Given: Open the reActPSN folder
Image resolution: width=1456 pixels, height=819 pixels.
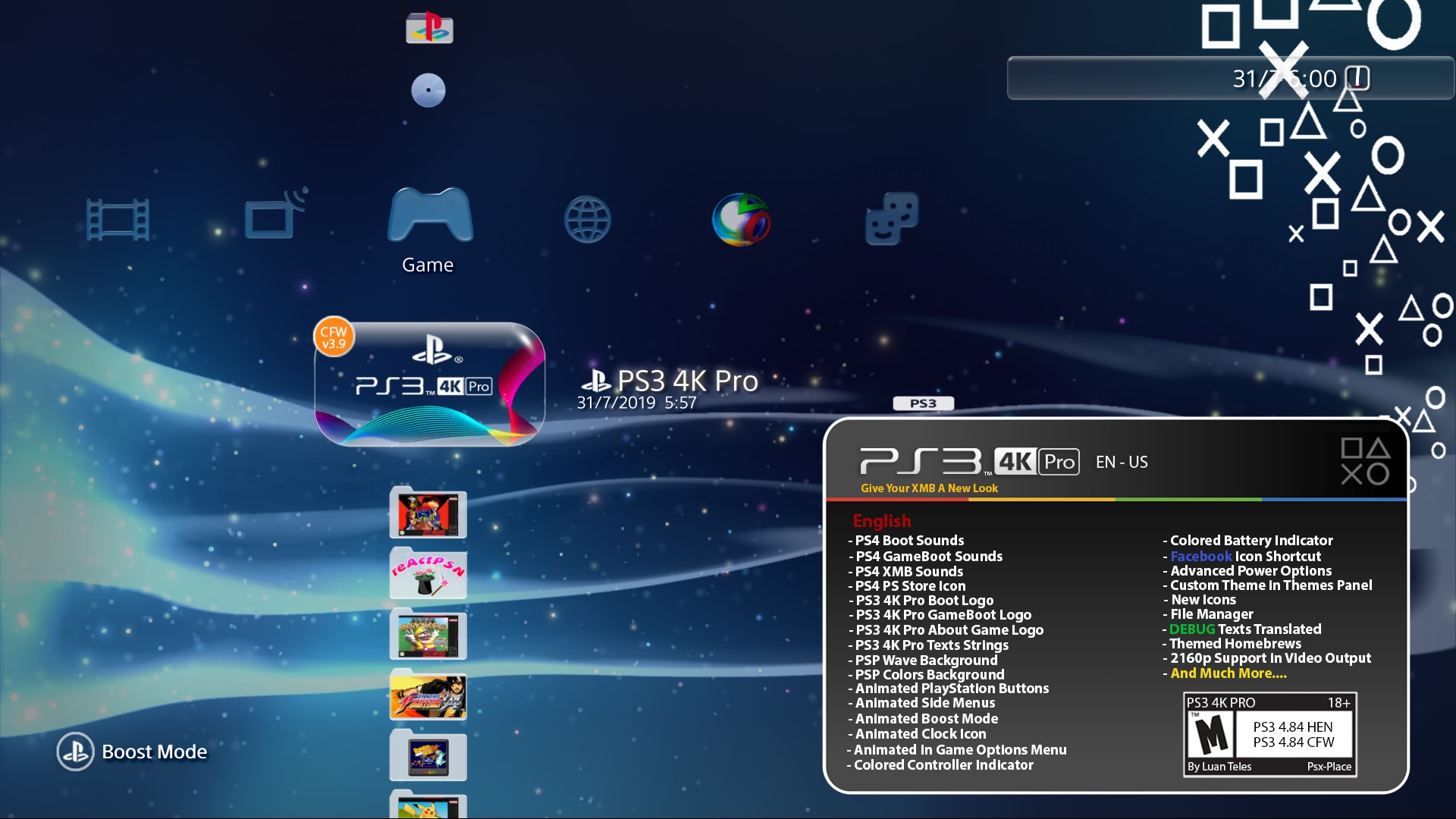Looking at the screenshot, I should 428,574.
